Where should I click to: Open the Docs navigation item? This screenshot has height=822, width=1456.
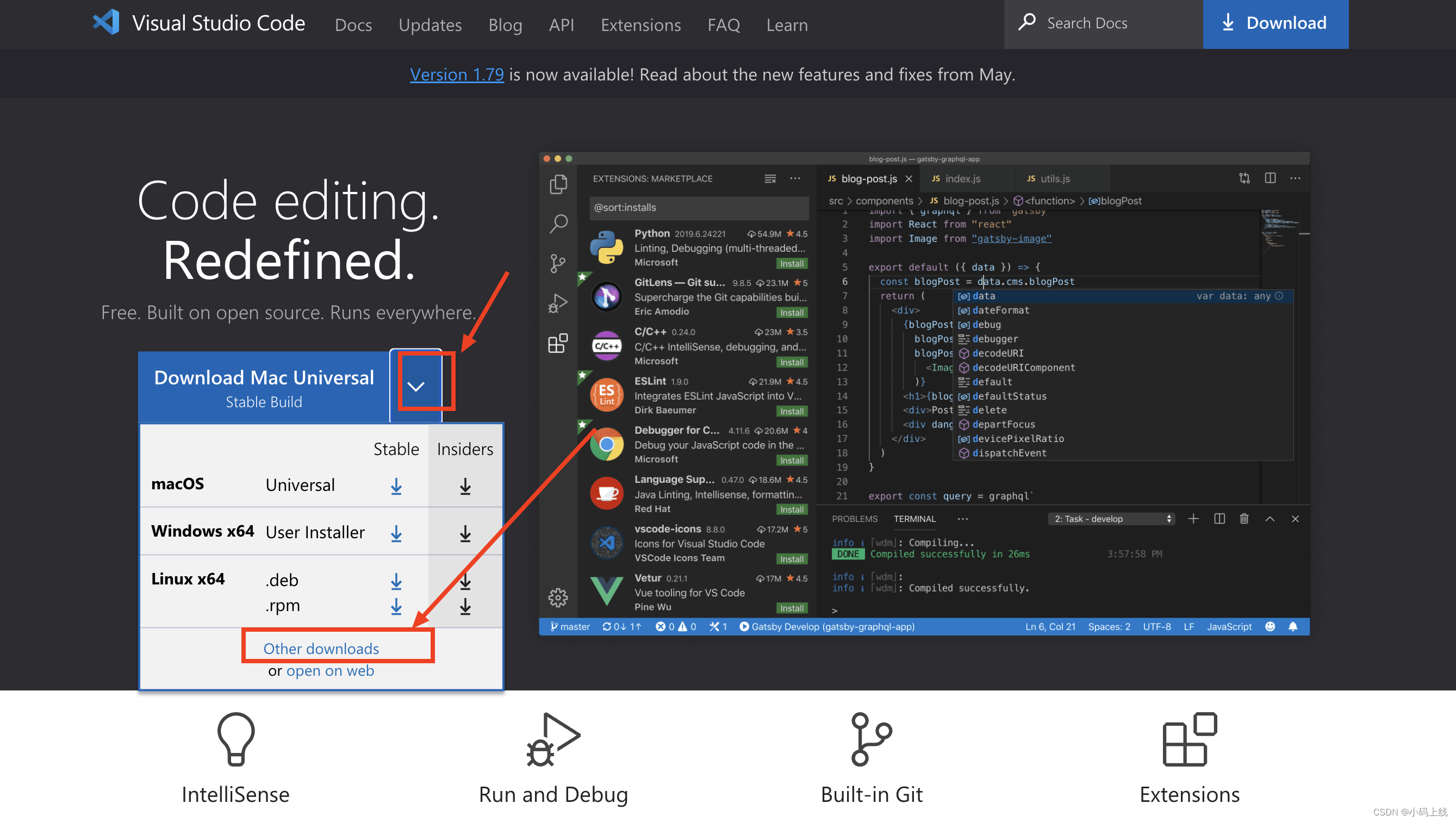pos(353,25)
